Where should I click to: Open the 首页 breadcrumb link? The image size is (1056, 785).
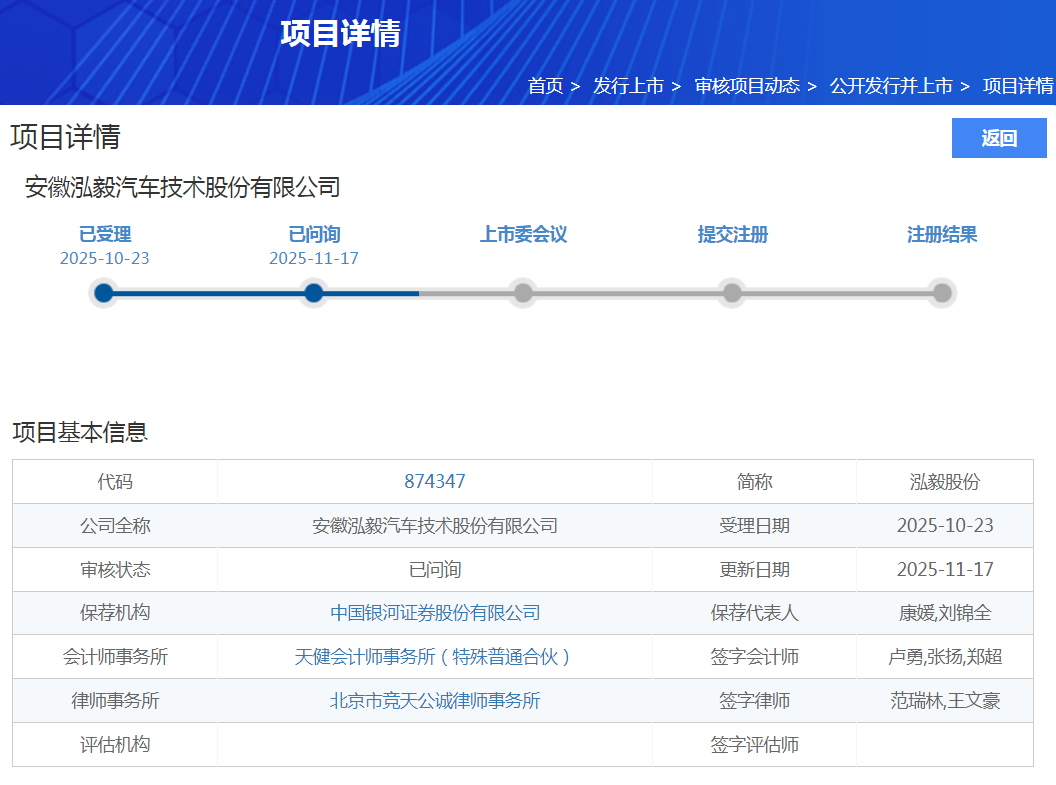(x=545, y=86)
